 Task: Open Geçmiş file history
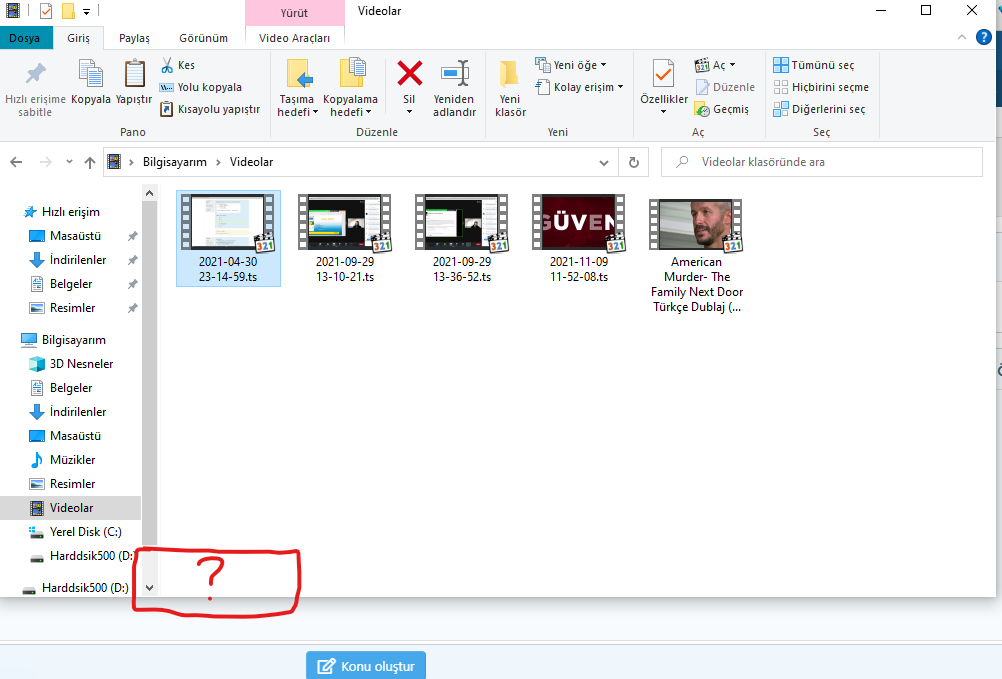tap(722, 109)
